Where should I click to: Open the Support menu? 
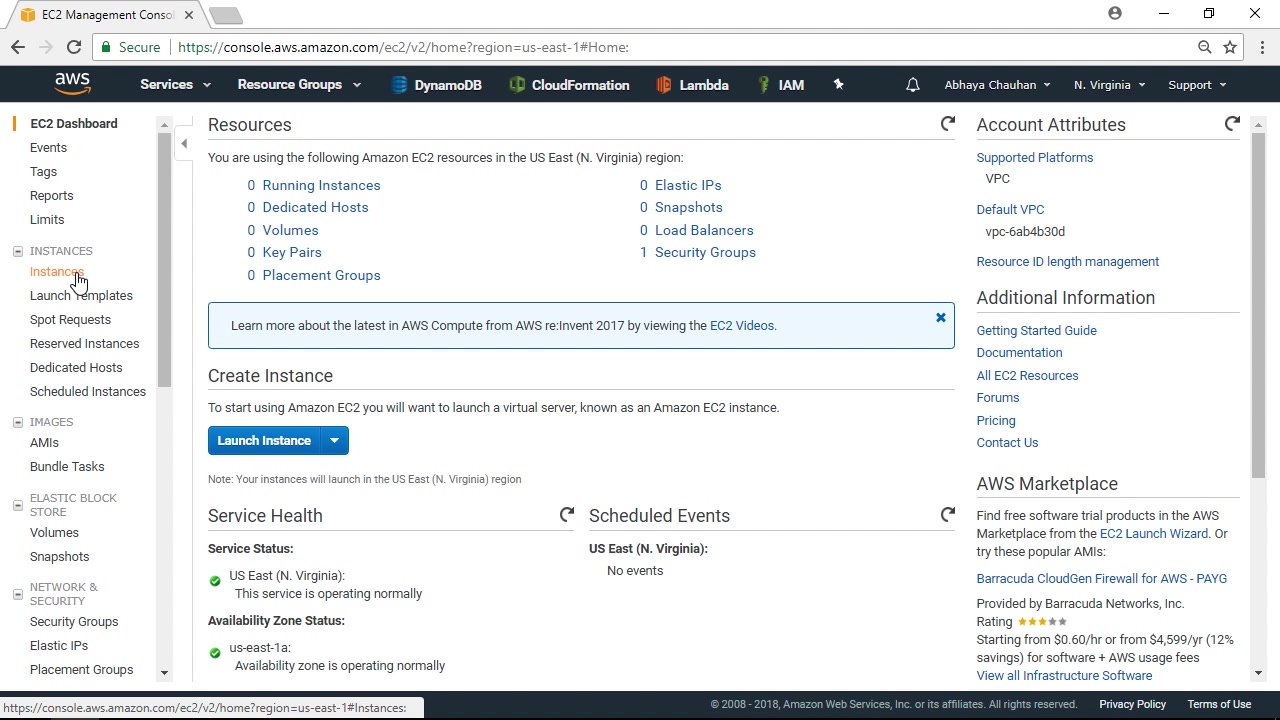click(1196, 85)
